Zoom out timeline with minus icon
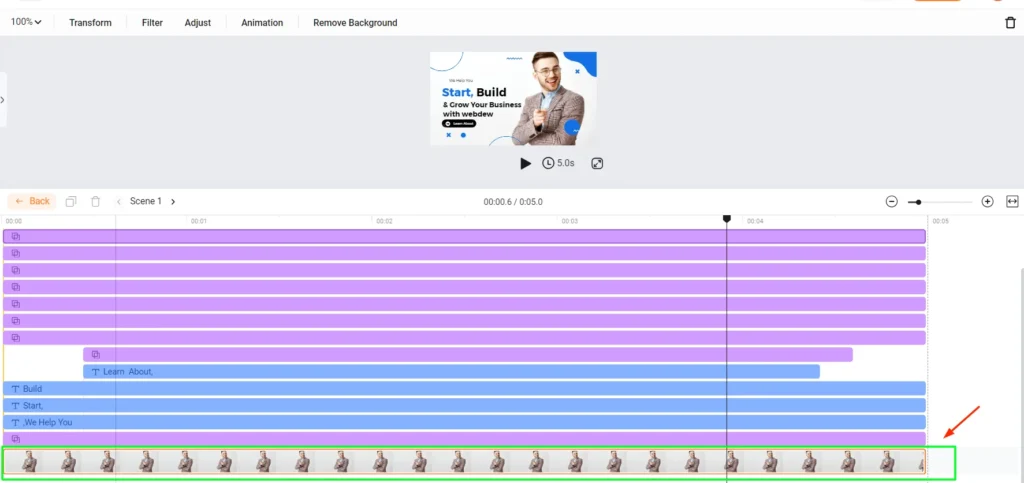 tap(891, 202)
